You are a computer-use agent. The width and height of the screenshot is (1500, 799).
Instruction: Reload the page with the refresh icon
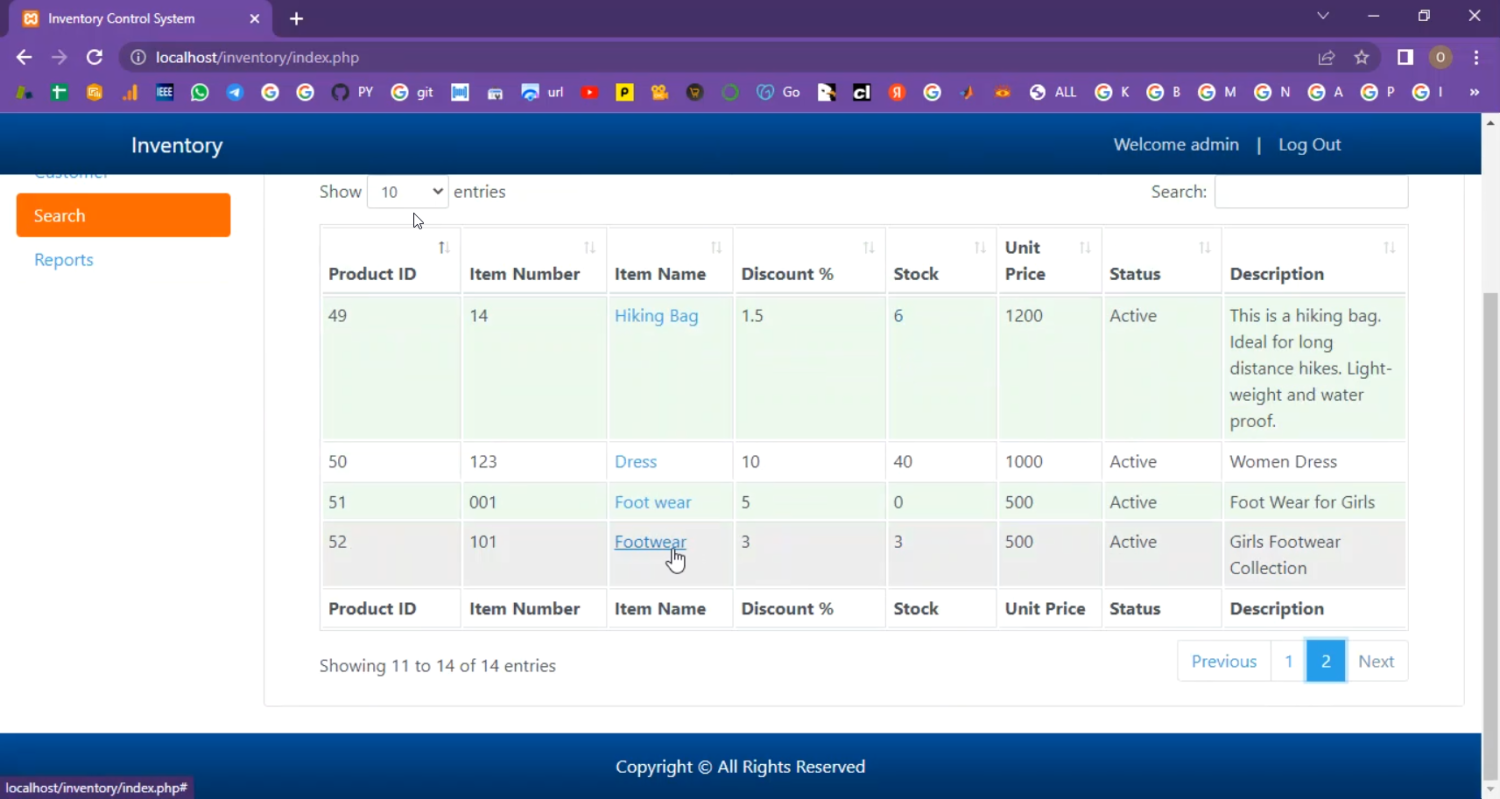94,57
